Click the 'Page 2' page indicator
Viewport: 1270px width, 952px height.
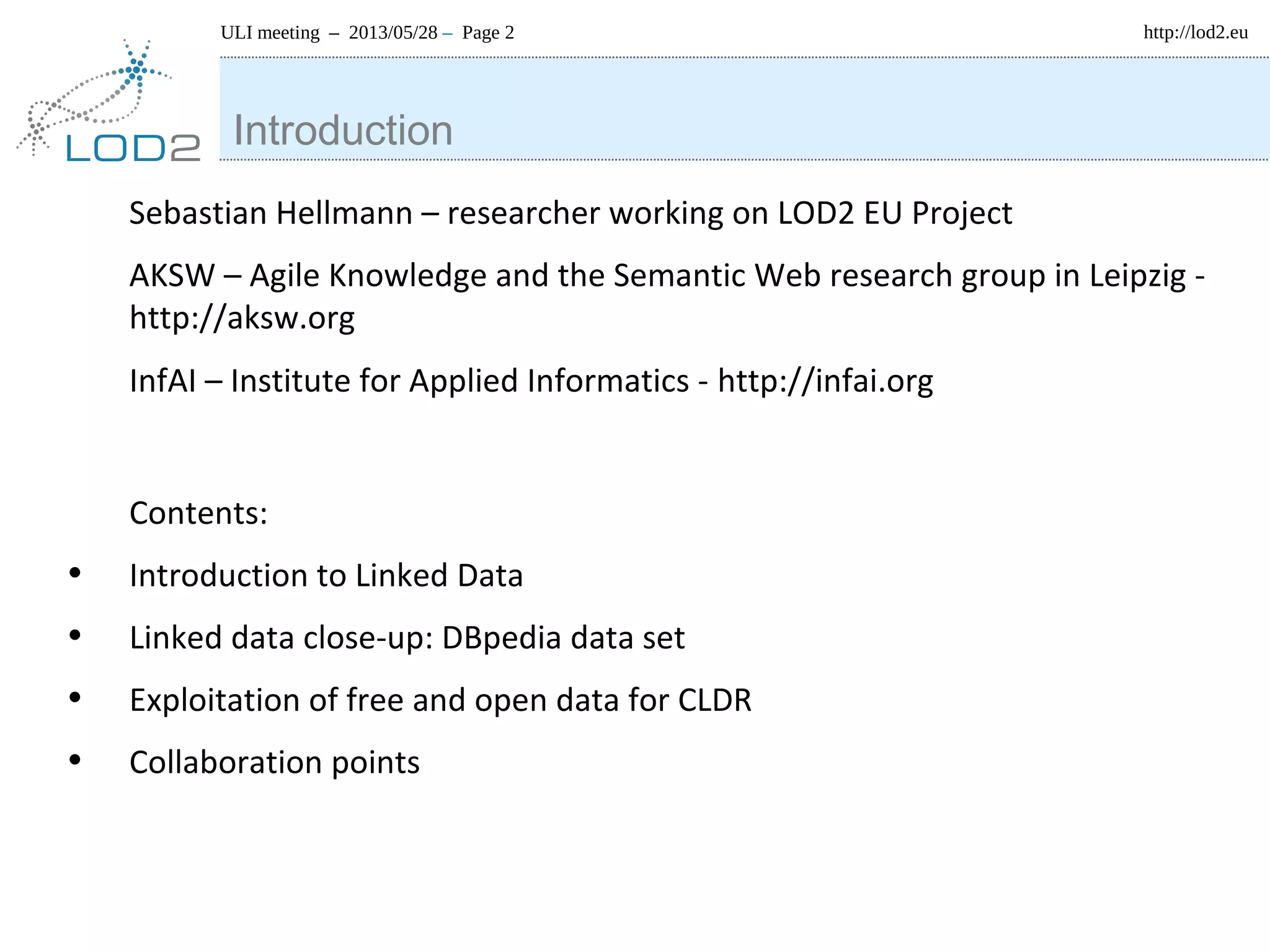click(x=488, y=32)
